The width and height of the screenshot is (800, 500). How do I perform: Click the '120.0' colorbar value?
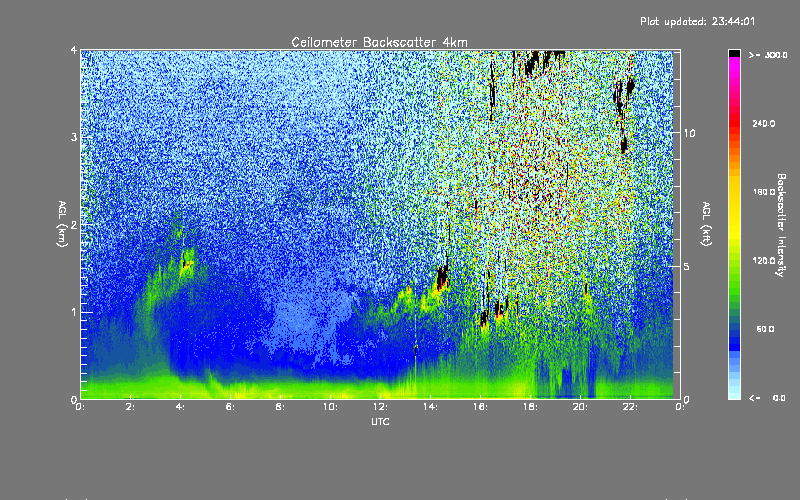click(764, 261)
